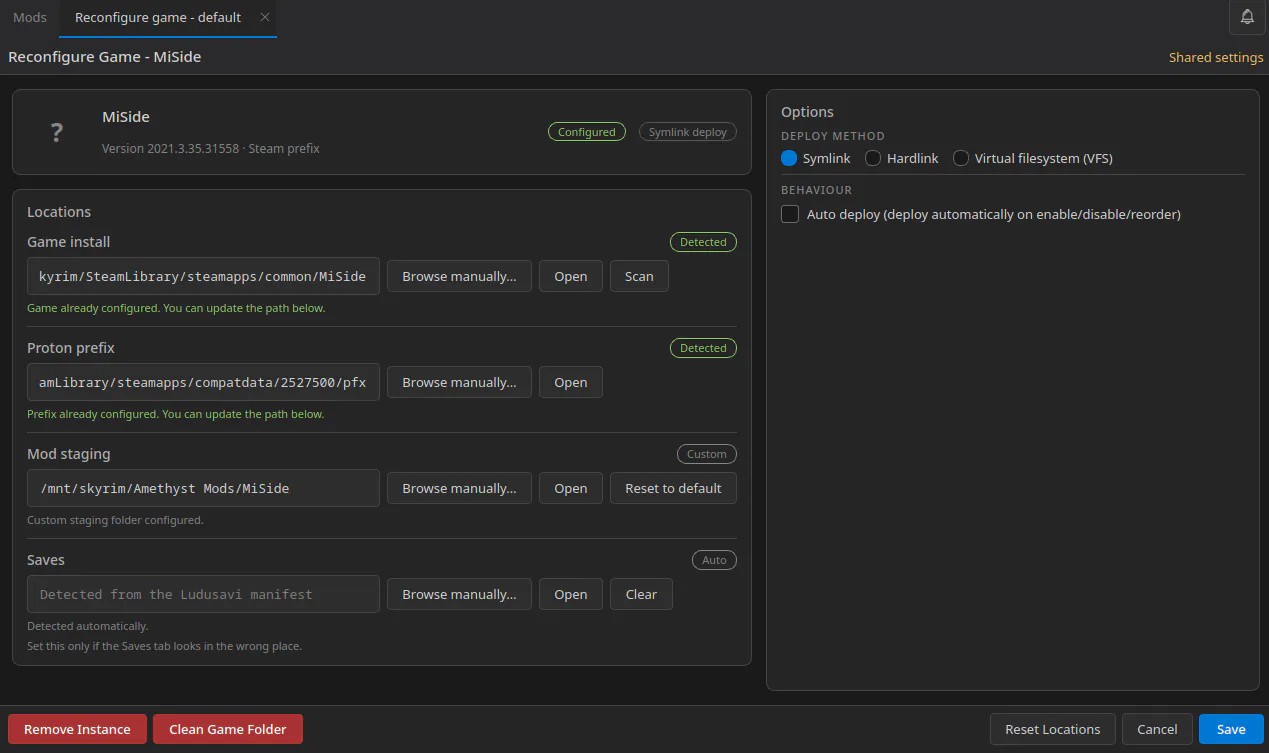Click the Detected badge for Proton prefix
The height and width of the screenshot is (753, 1269).
point(703,348)
